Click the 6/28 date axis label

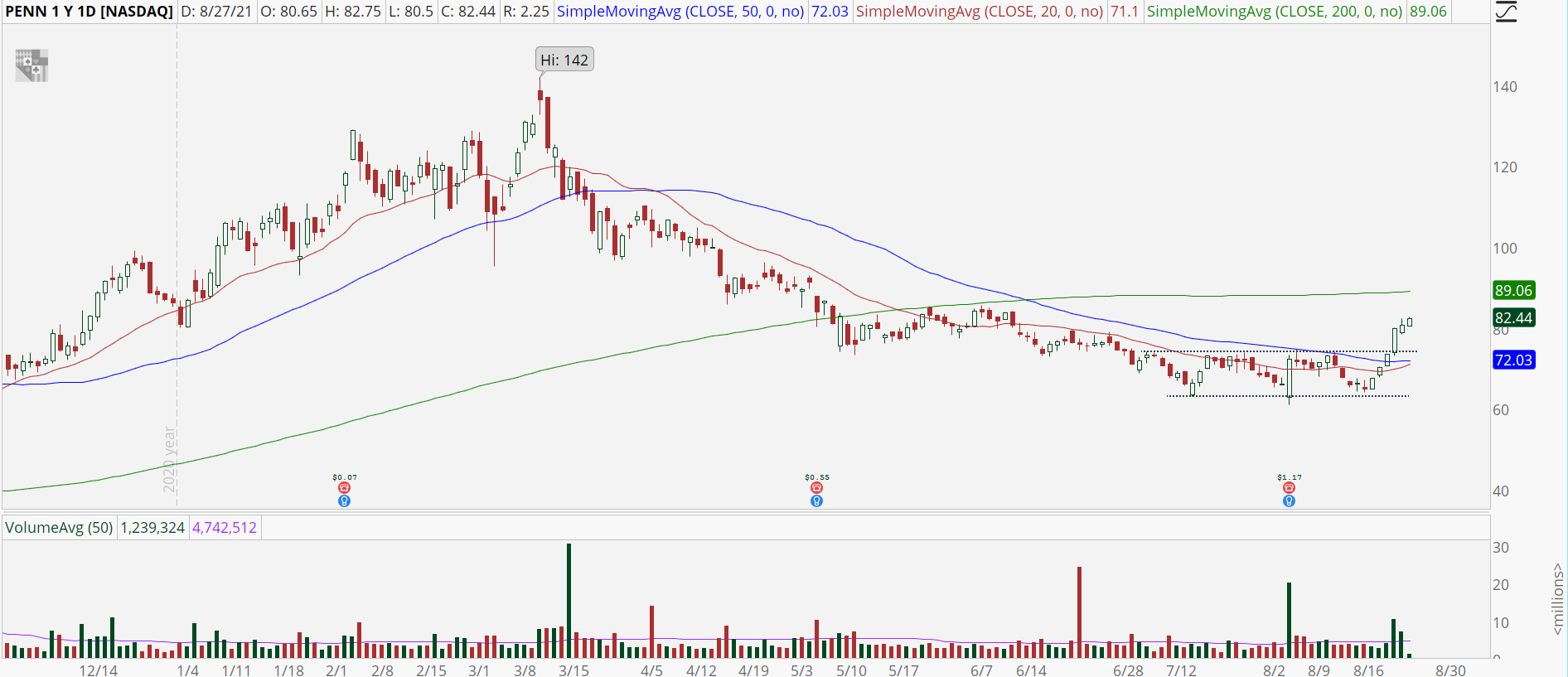(x=1128, y=670)
